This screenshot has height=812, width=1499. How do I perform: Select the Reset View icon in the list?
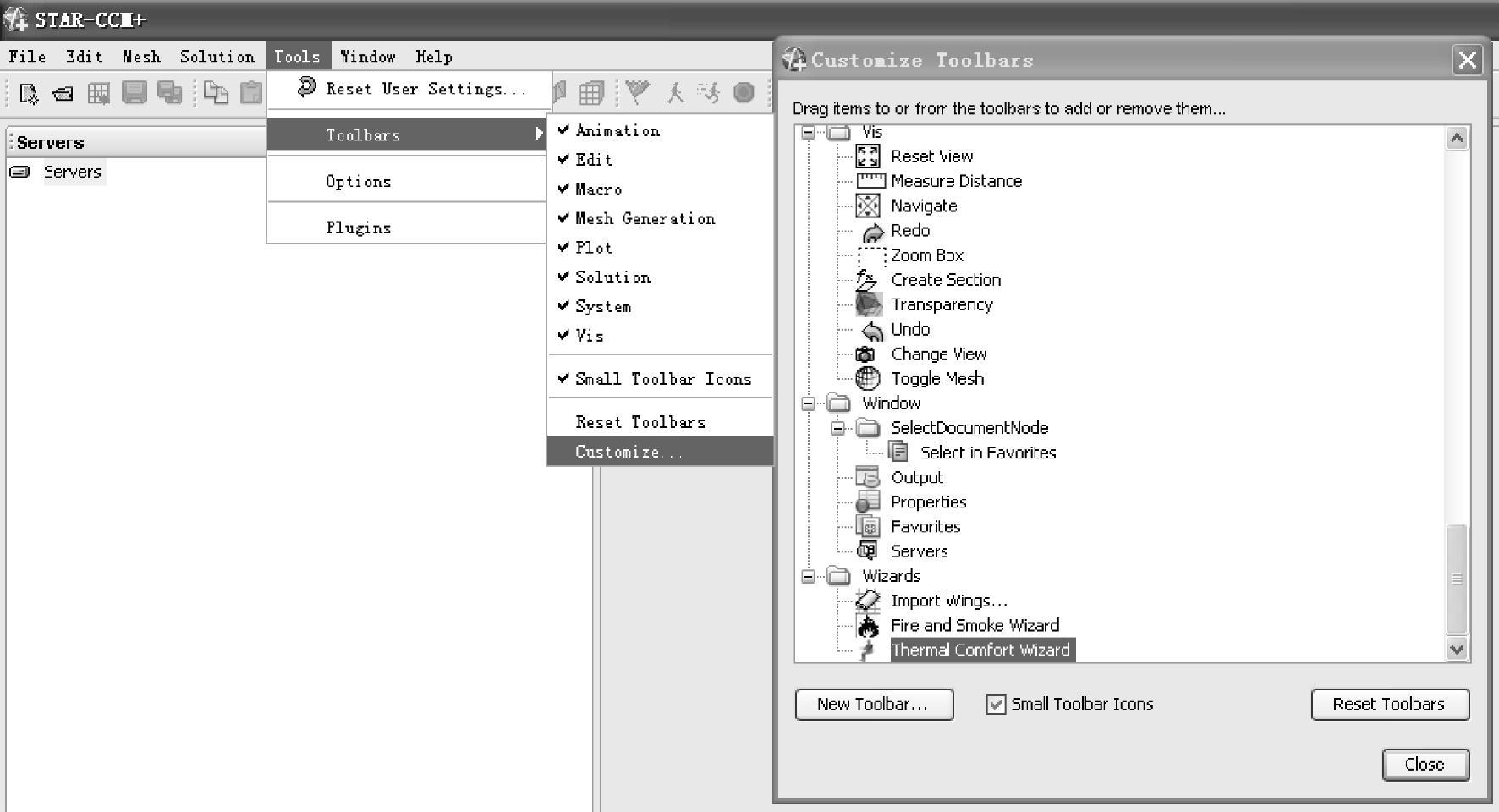click(x=868, y=156)
